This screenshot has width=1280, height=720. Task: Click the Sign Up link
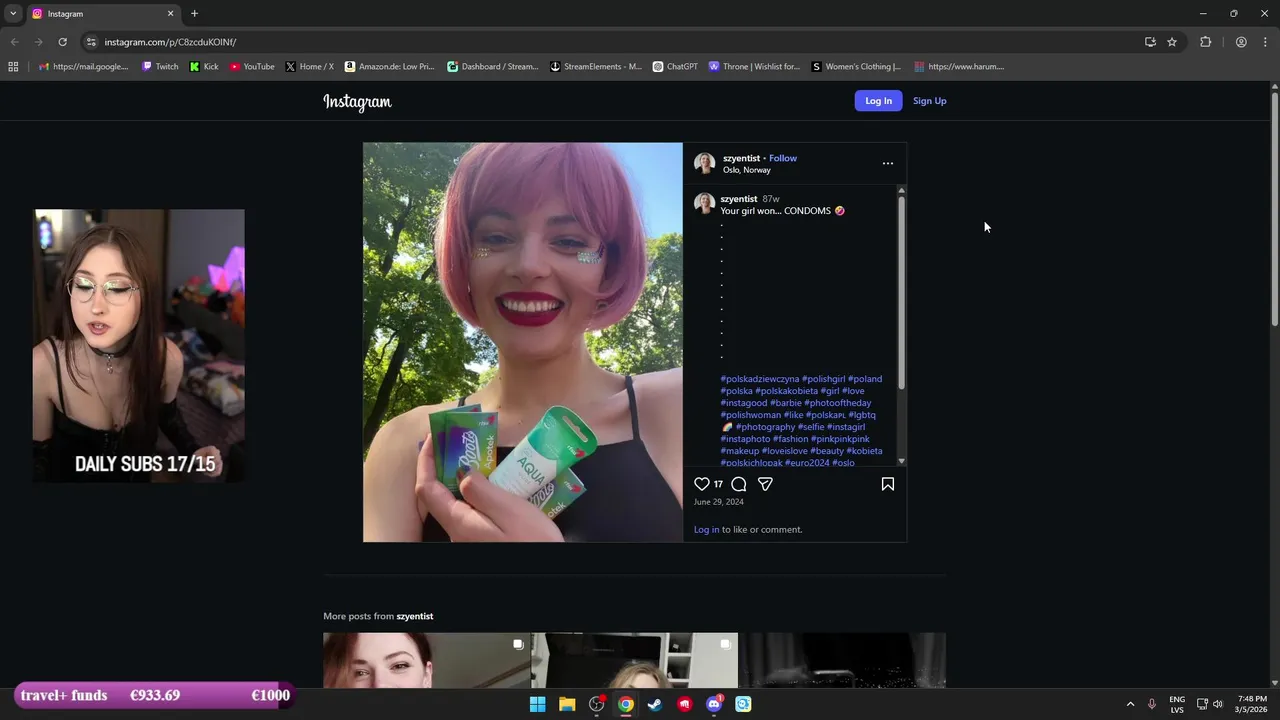pyautogui.click(x=929, y=101)
